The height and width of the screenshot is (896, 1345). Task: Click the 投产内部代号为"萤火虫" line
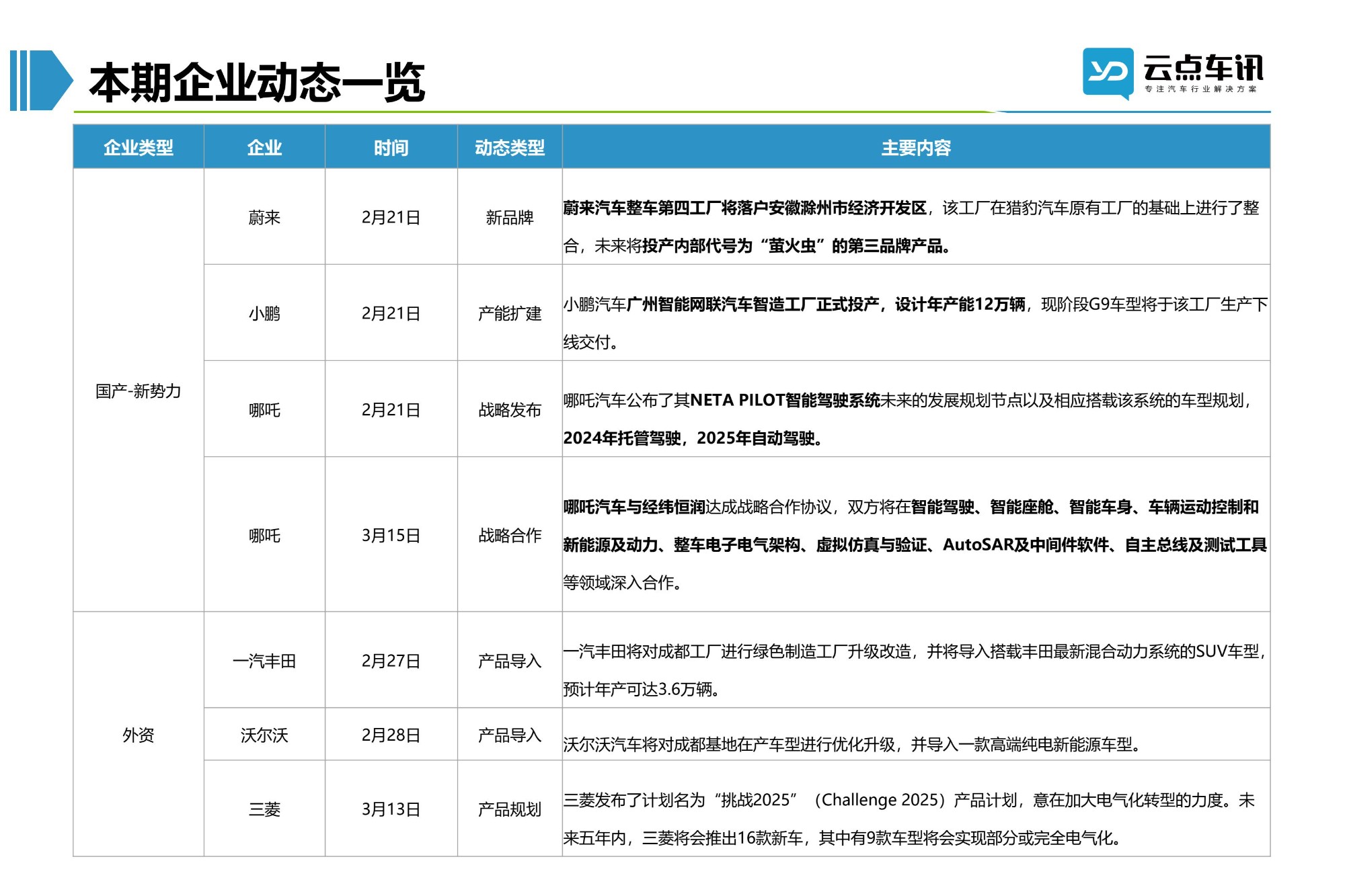coord(758,245)
